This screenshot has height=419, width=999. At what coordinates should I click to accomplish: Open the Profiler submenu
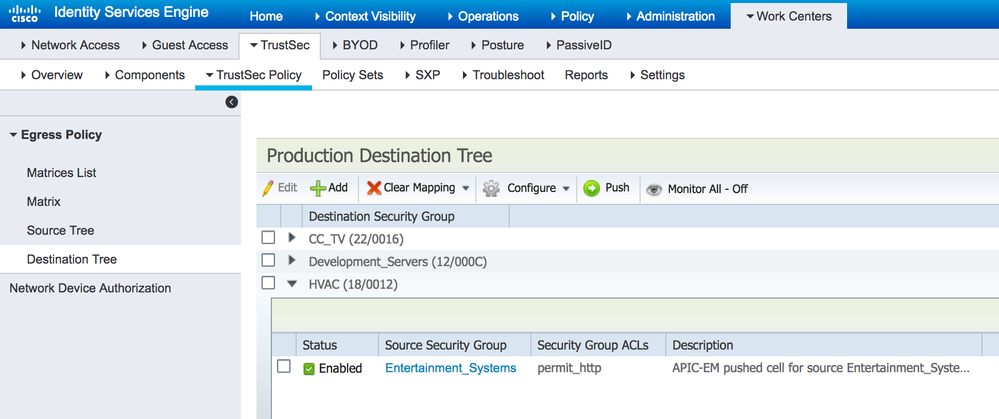tap(424, 45)
